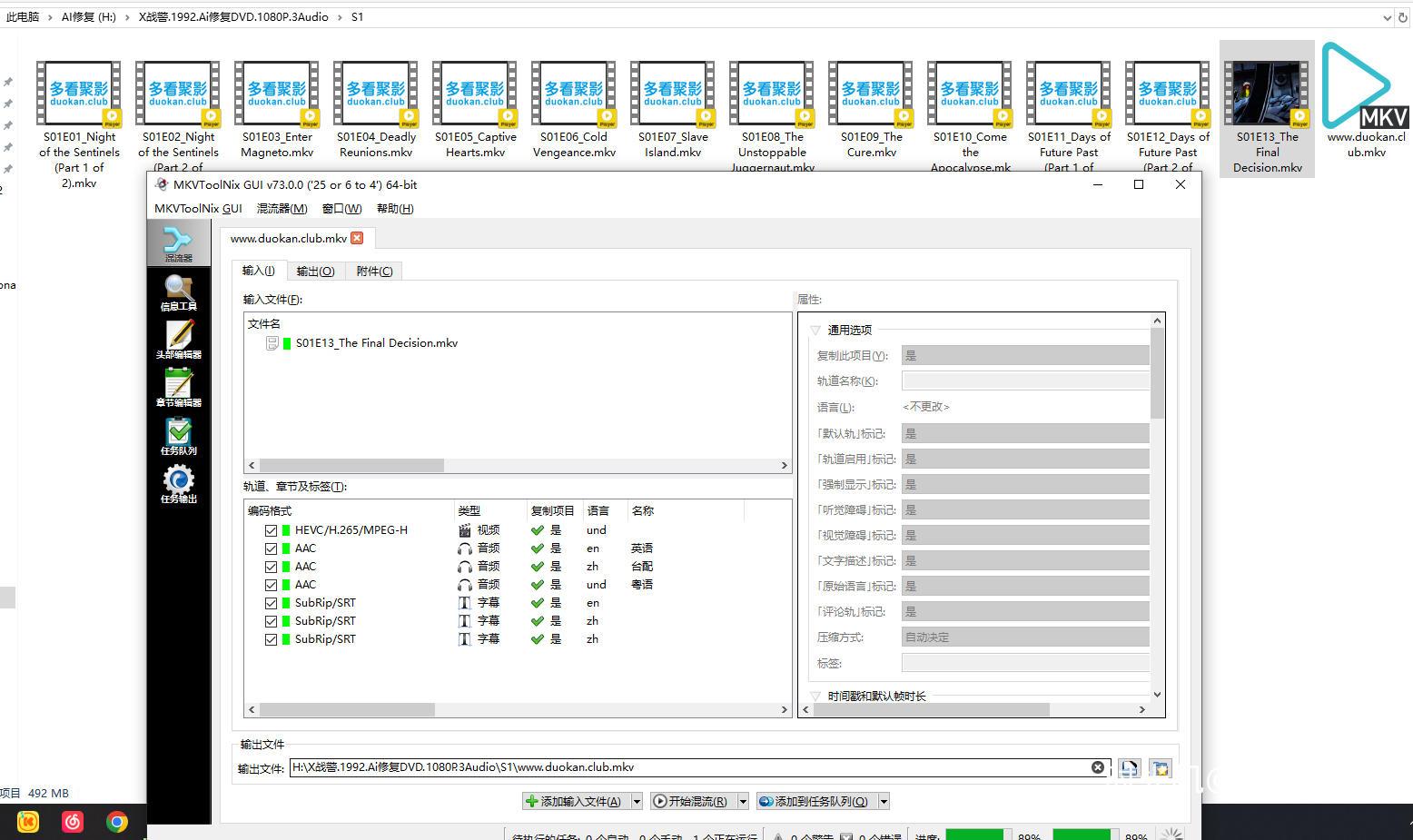This screenshot has height=840, width=1413.
Task: Click the 添加到任务队列(Q) button
Action: [x=814, y=801]
